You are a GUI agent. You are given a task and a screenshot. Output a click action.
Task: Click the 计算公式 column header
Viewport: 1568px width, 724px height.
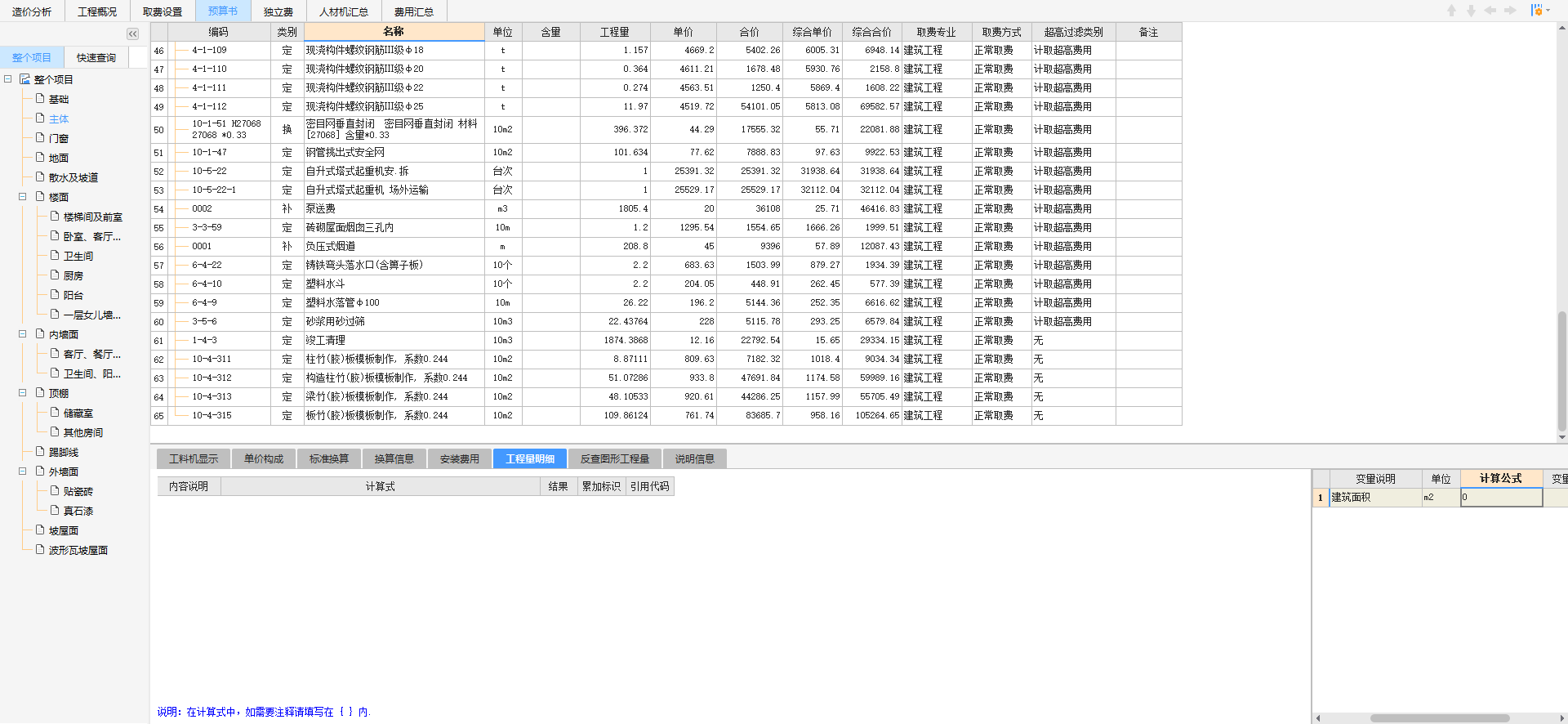tap(1501, 479)
